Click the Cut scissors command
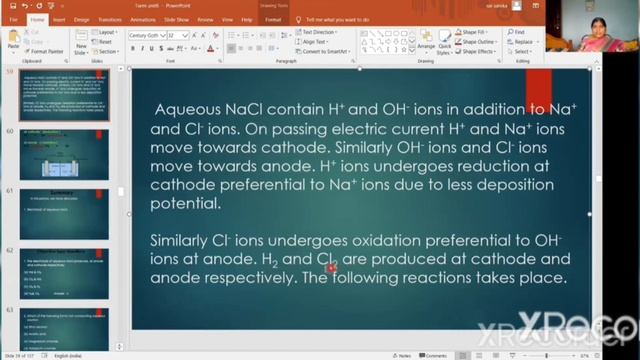Viewport: 640px width, 360px height. click(31, 32)
